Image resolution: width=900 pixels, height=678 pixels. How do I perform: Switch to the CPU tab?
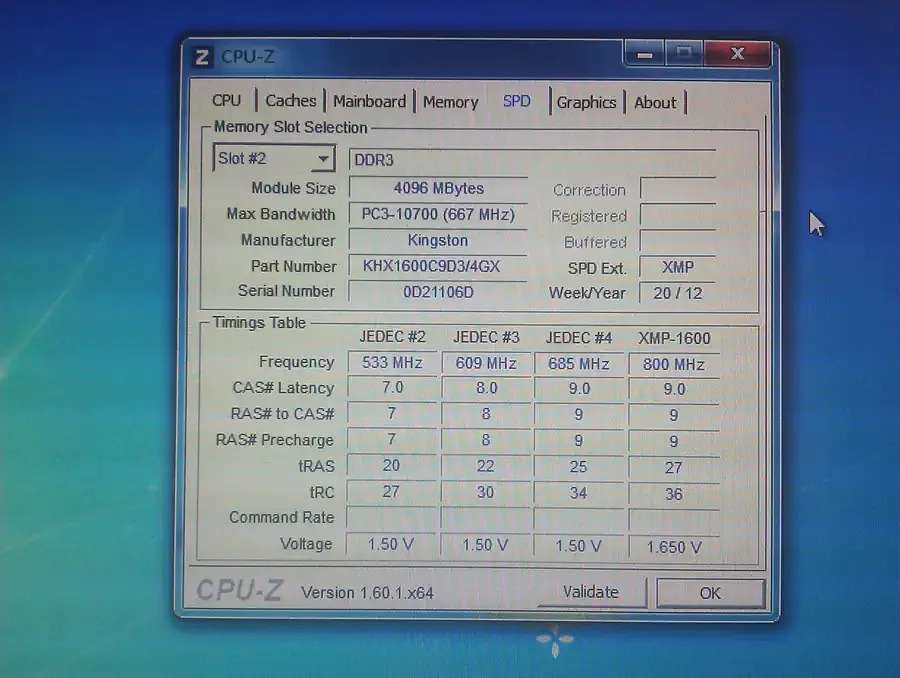click(226, 100)
